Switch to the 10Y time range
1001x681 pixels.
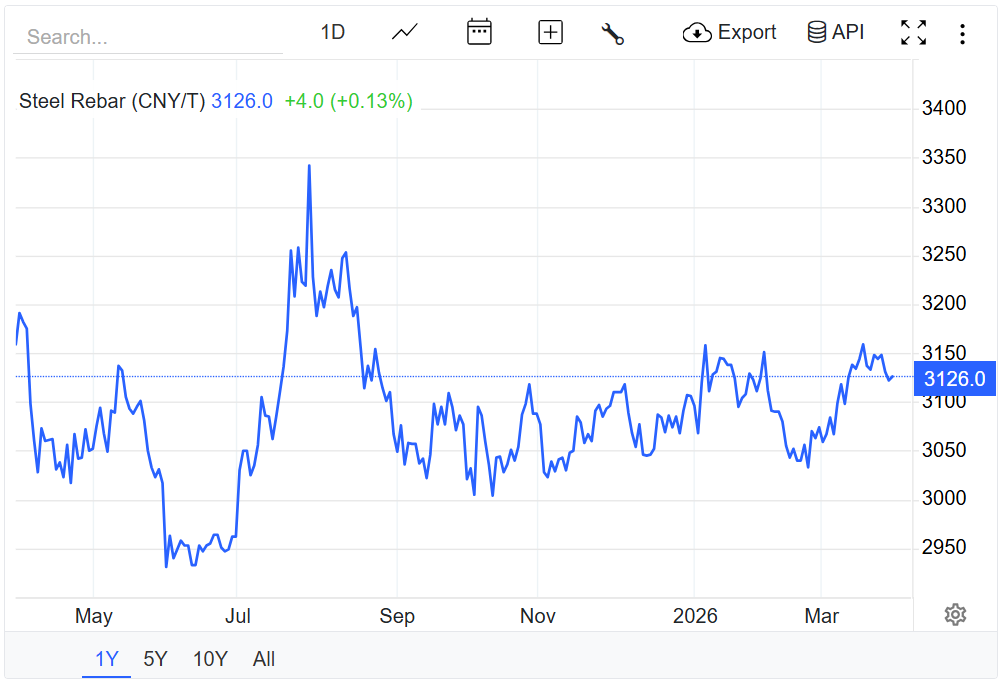tap(210, 659)
